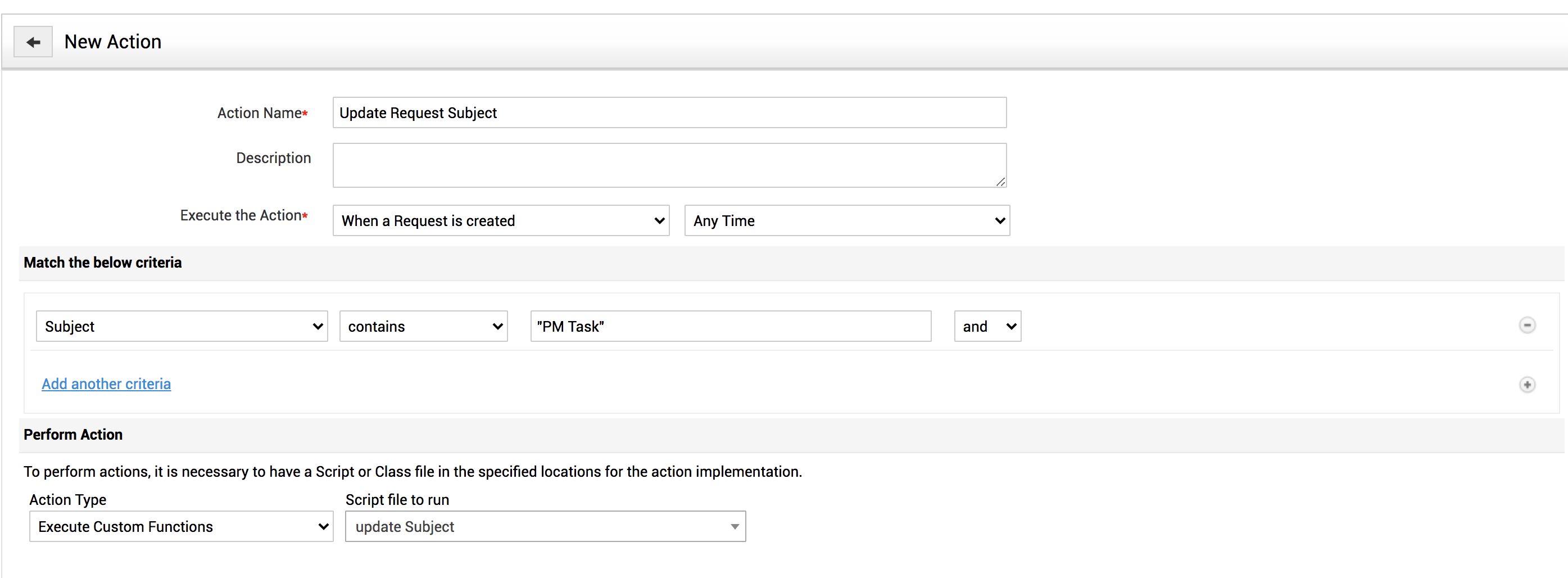Viewport: 1568px width, 578px height.
Task: Click the 'New Action' page title
Action: pyautogui.click(x=112, y=42)
